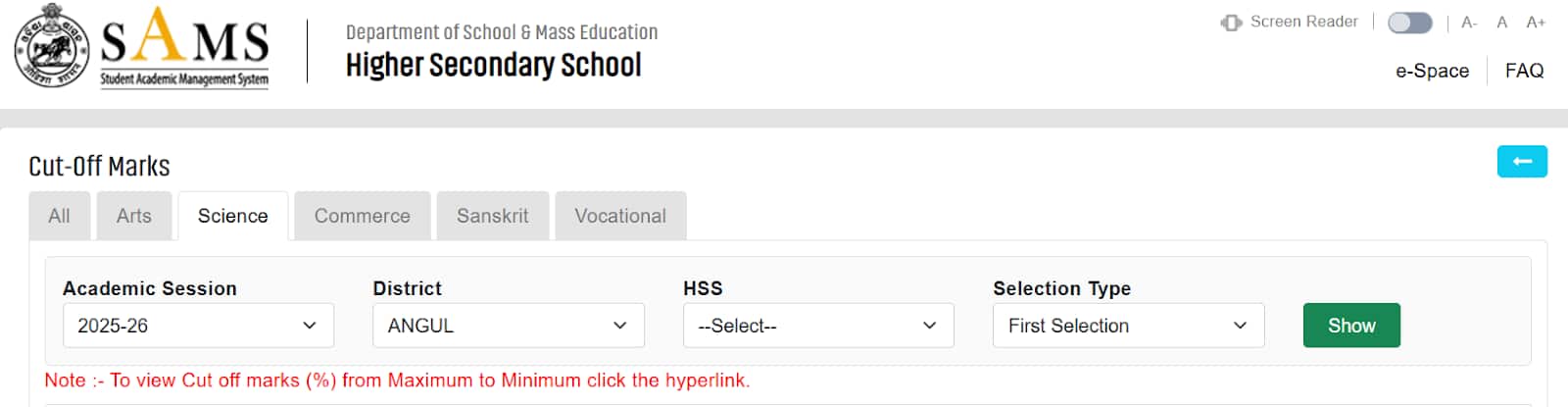Screen dimensions: 1568x407
Task: Click the Odisha government emblem logo
Action: [x=52, y=46]
